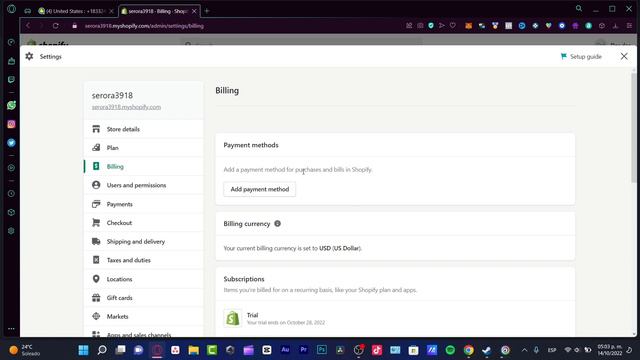640x360 pixels.
Task: Expand the system tray hidden icons chevron
Action: tap(524, 350)
